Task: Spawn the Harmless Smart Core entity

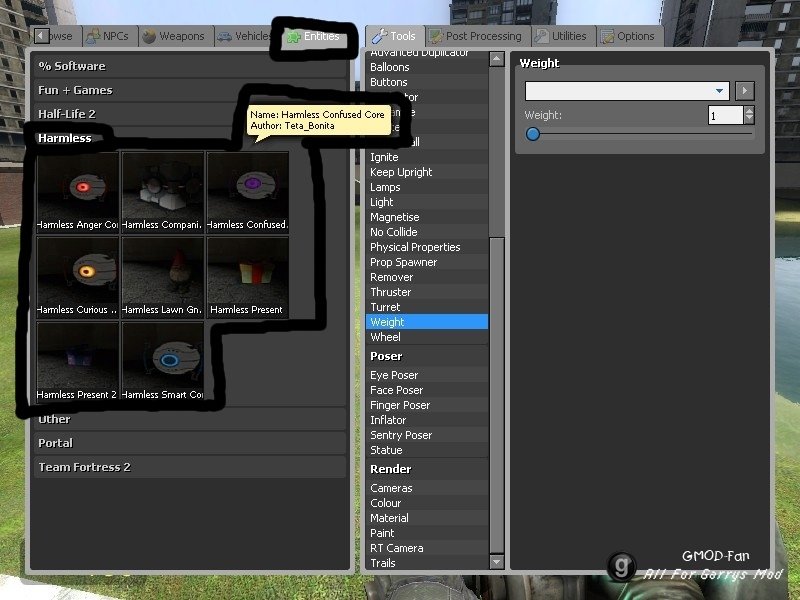Action: (x=163, y=362)
